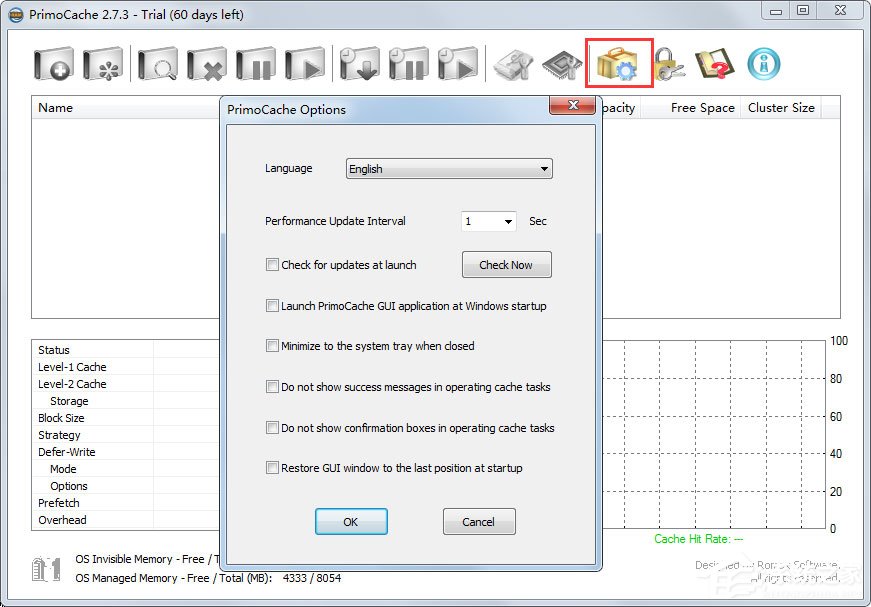Tick Launch PrimoCache GUI at Windows startup
871x607 pixels.
click(x=272, y=306)
